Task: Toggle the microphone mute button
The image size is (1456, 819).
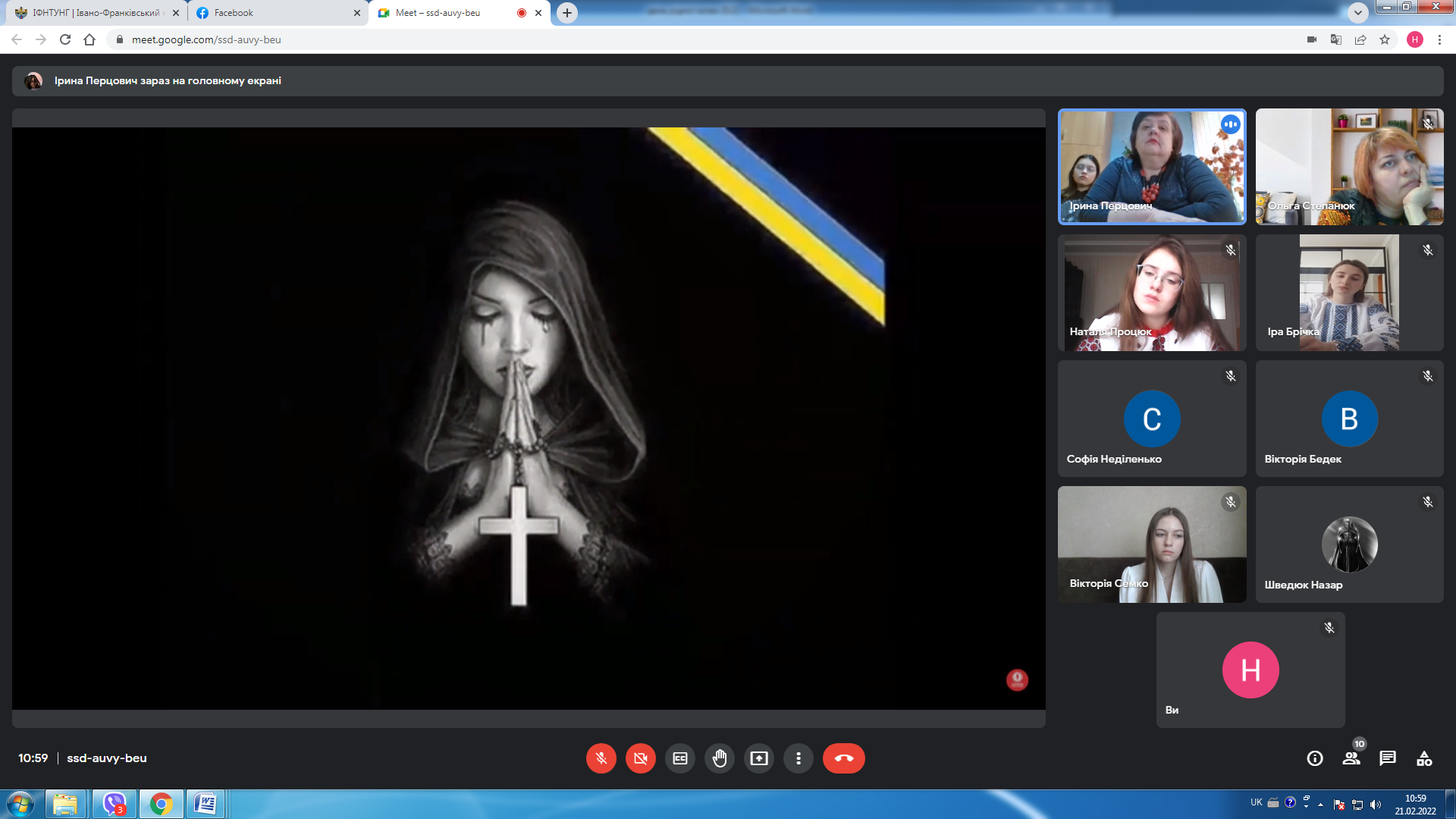Action: tap(601, 758)
